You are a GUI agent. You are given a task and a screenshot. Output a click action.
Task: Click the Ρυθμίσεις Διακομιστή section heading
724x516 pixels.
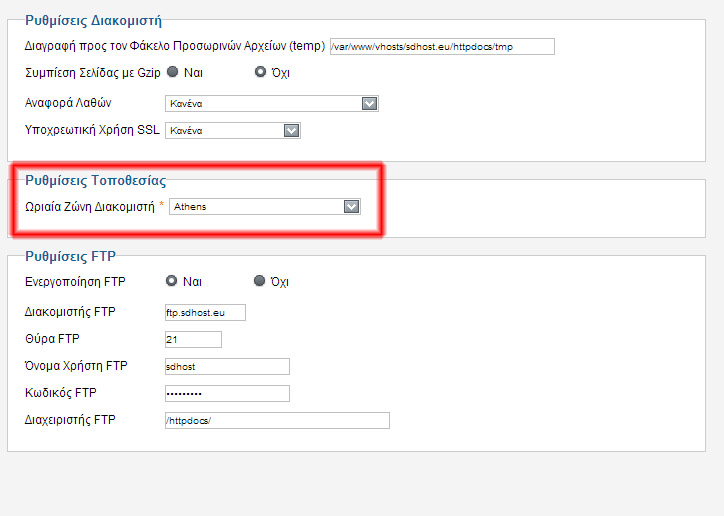tap(92, 19)
